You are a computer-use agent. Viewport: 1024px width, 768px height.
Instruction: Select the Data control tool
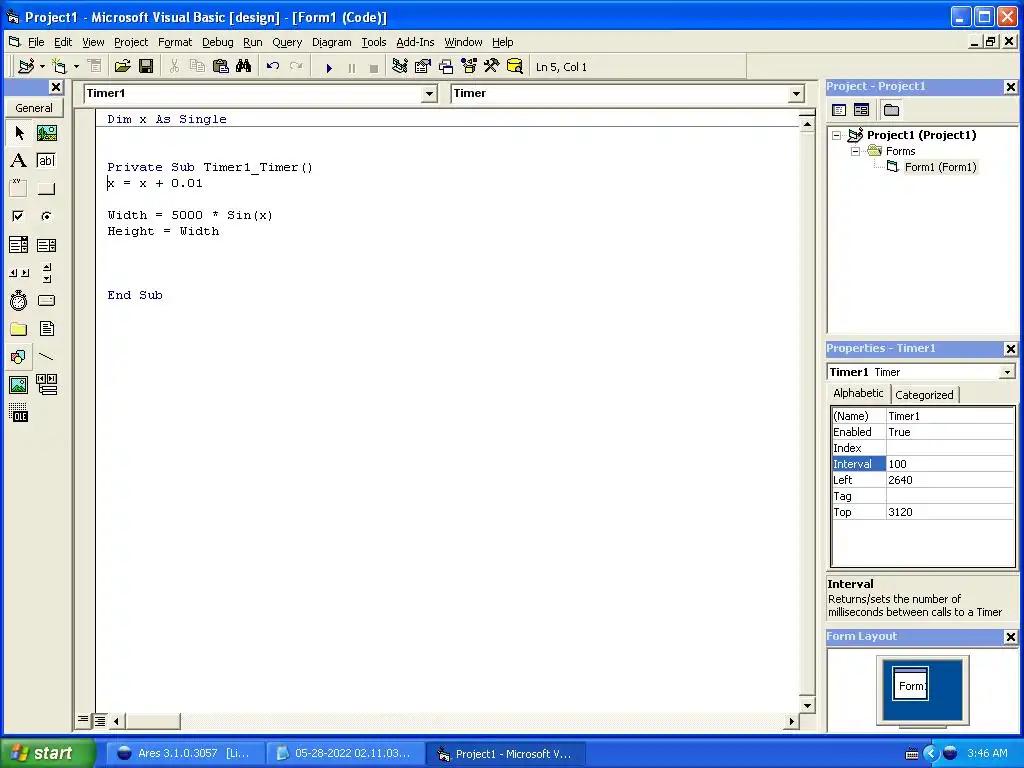tap(46, 385)
